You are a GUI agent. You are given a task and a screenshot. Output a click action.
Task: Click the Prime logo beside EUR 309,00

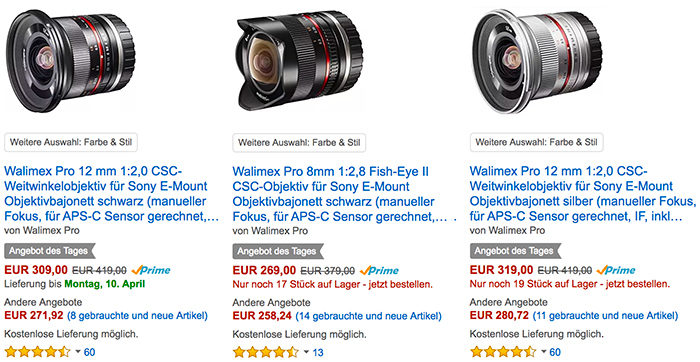pyautogui.click(x=151, y=270)
